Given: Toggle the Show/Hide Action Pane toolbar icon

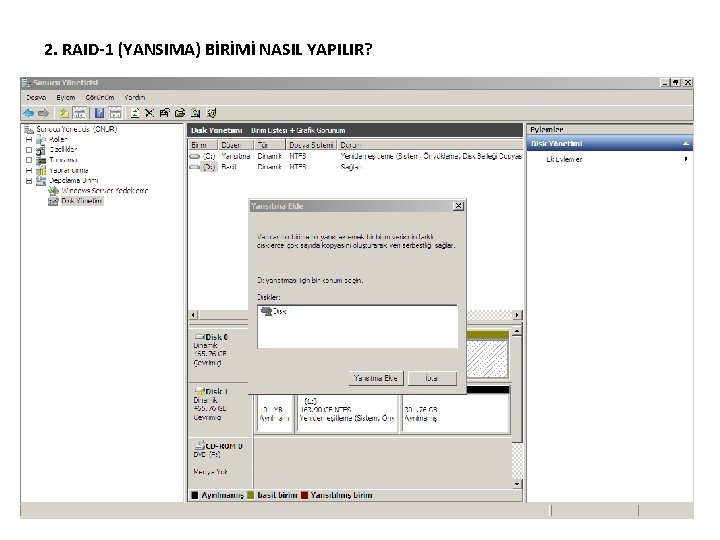Looking at the screenshot, I should coord(115,113).
